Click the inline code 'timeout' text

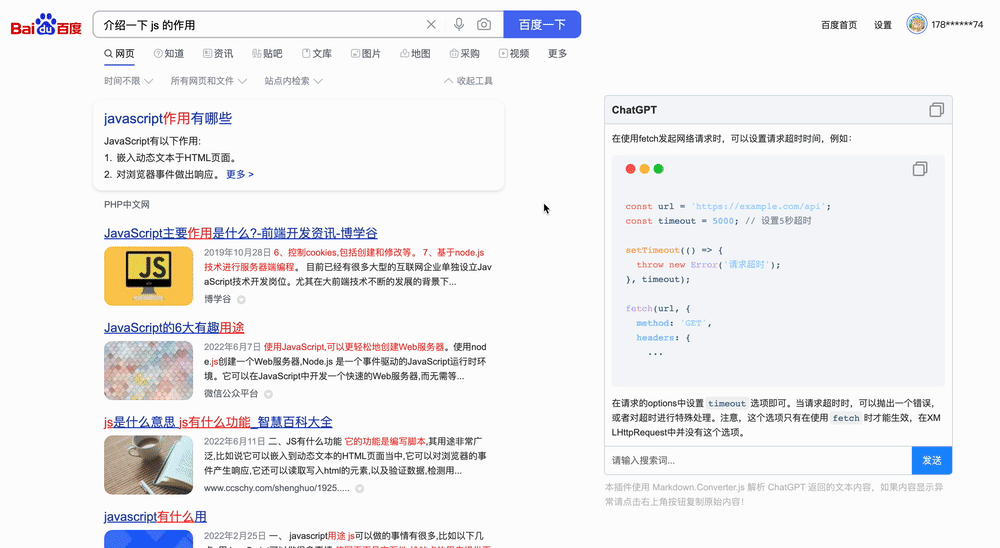(726, 403)
